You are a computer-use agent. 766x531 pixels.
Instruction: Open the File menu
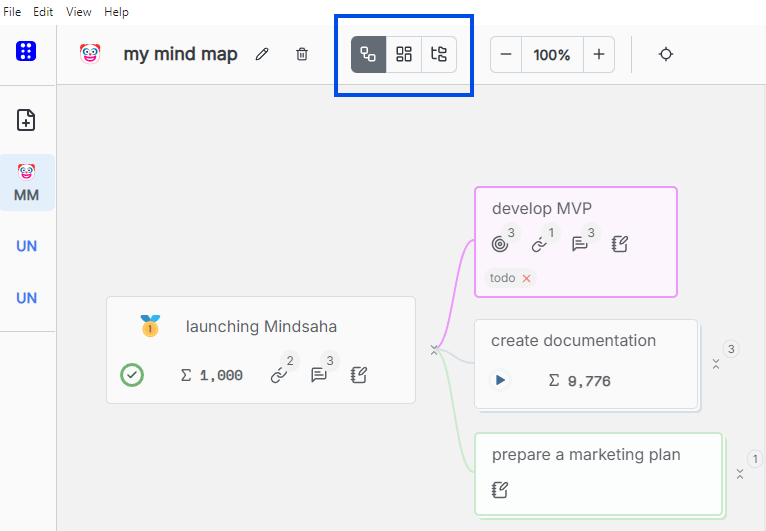13,12
